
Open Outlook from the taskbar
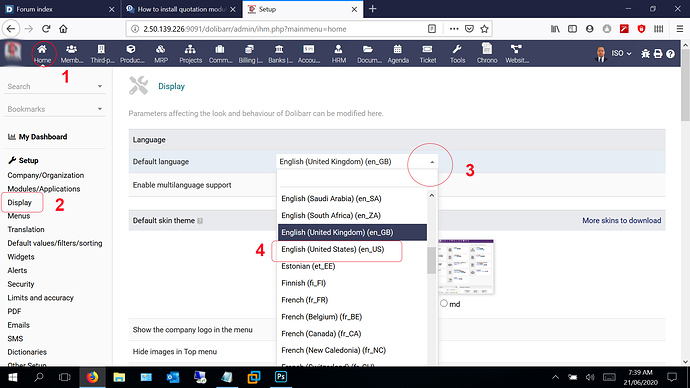tap(173, 377)
